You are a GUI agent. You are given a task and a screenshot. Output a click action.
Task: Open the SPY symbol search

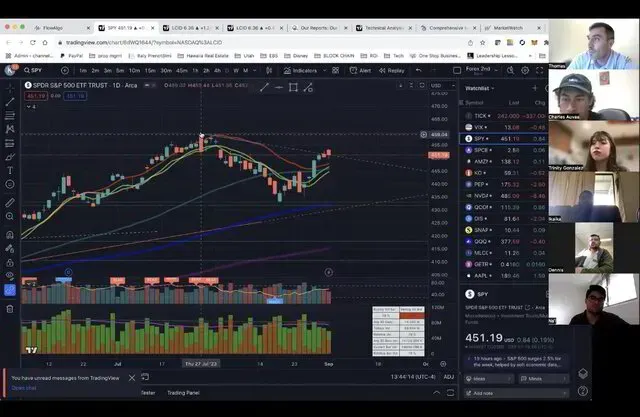tap(33, 70)
